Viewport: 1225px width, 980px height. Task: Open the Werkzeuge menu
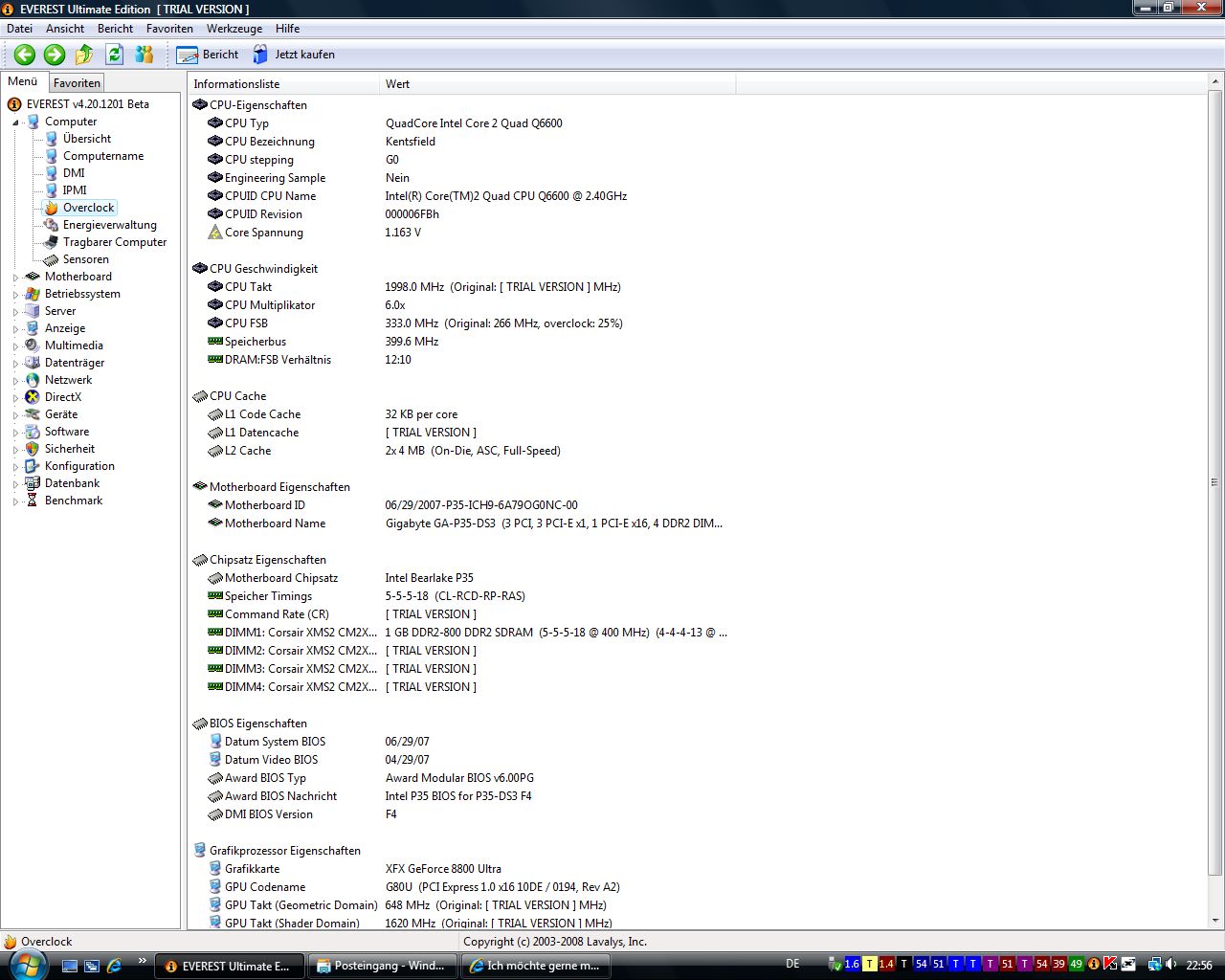click(235, 29)
